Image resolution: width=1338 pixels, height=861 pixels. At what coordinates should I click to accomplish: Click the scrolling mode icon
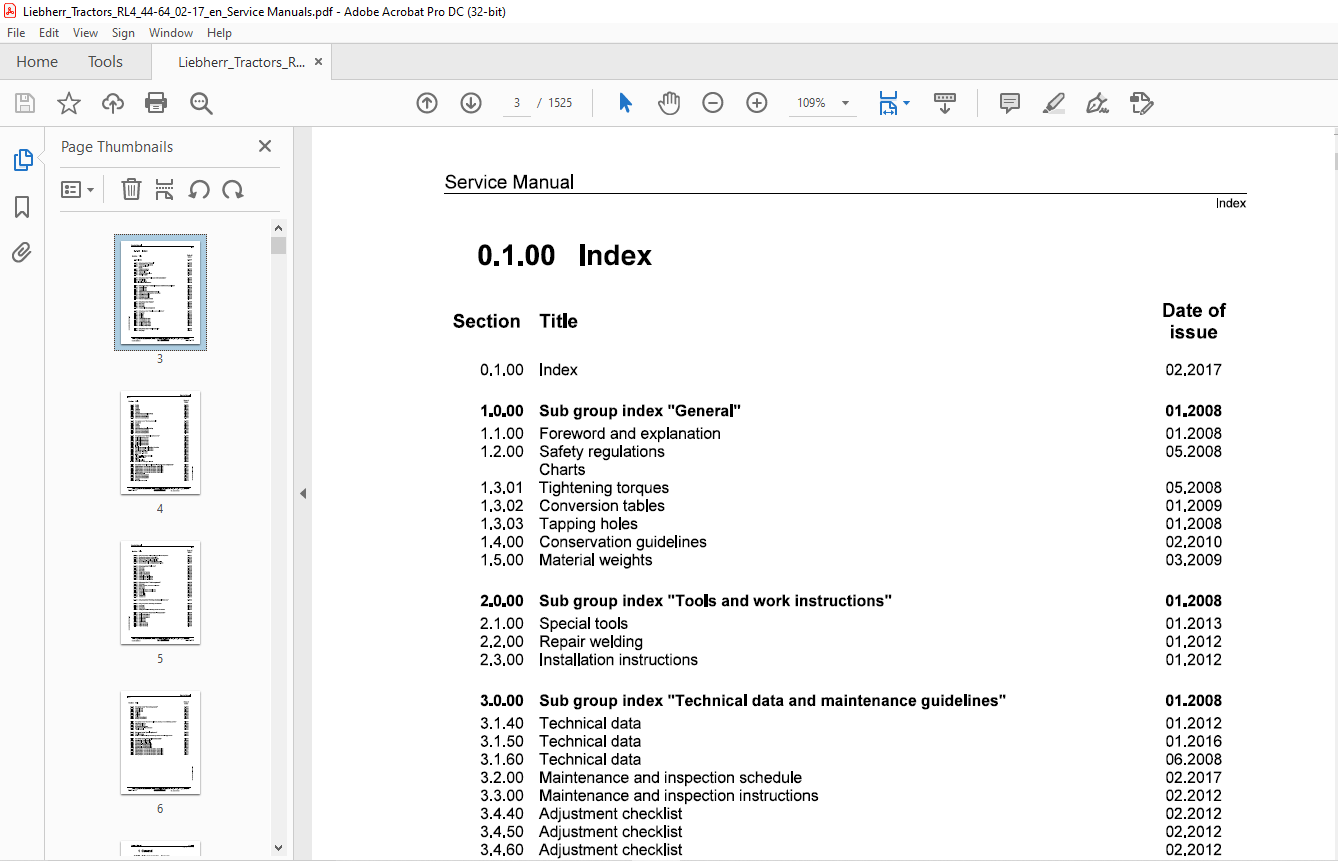point(945,103)
